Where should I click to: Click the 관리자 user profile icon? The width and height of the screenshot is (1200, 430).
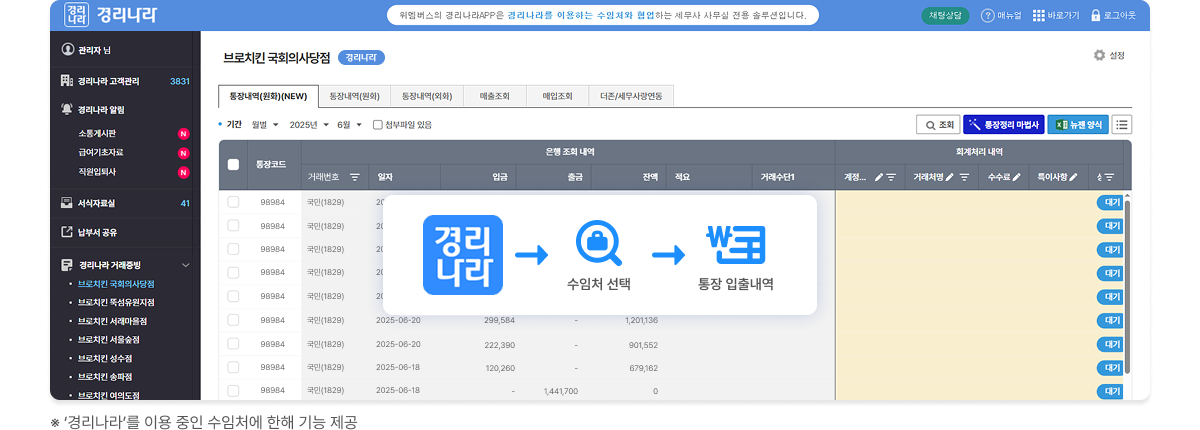(68, 49)
